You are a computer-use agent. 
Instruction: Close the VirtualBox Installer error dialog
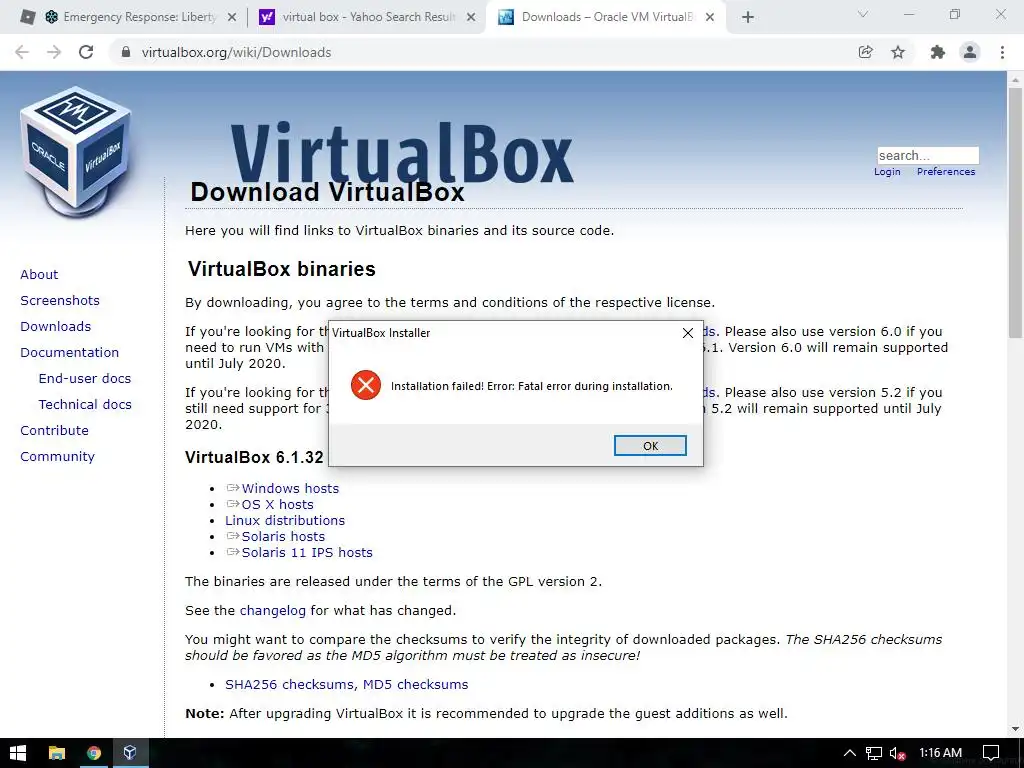coord(688,333)
